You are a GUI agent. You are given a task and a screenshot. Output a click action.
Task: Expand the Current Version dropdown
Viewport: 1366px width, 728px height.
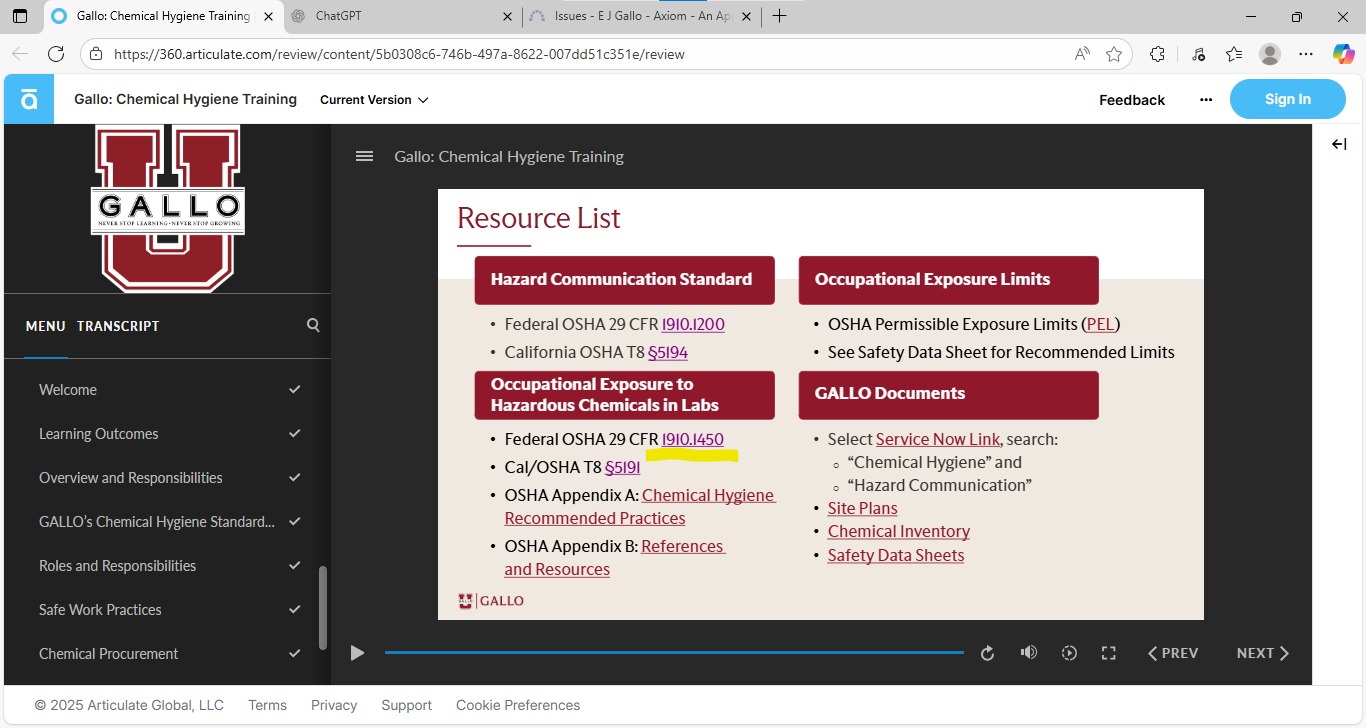374,100
